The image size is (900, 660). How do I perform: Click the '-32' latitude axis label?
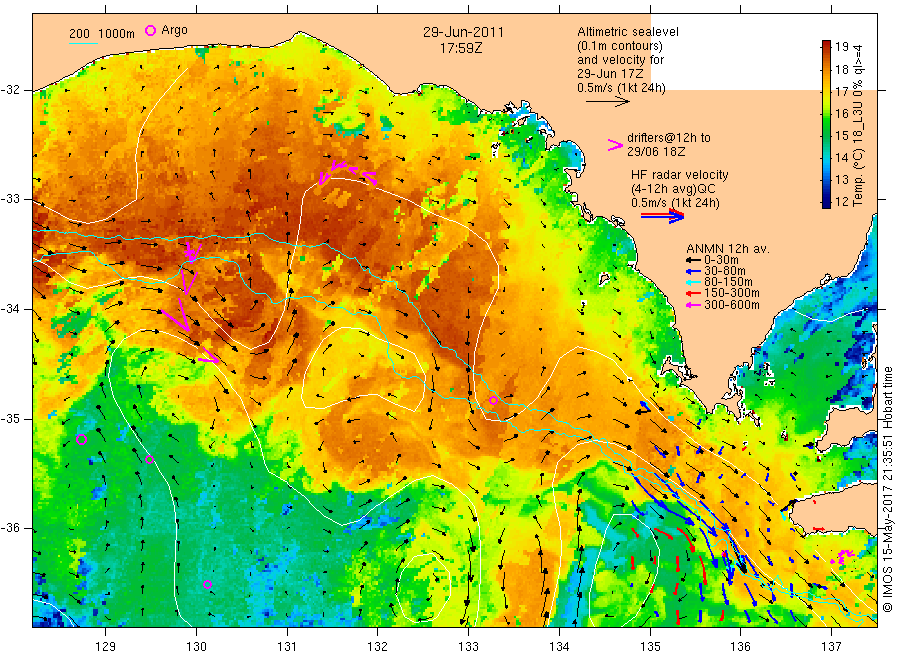11,90
